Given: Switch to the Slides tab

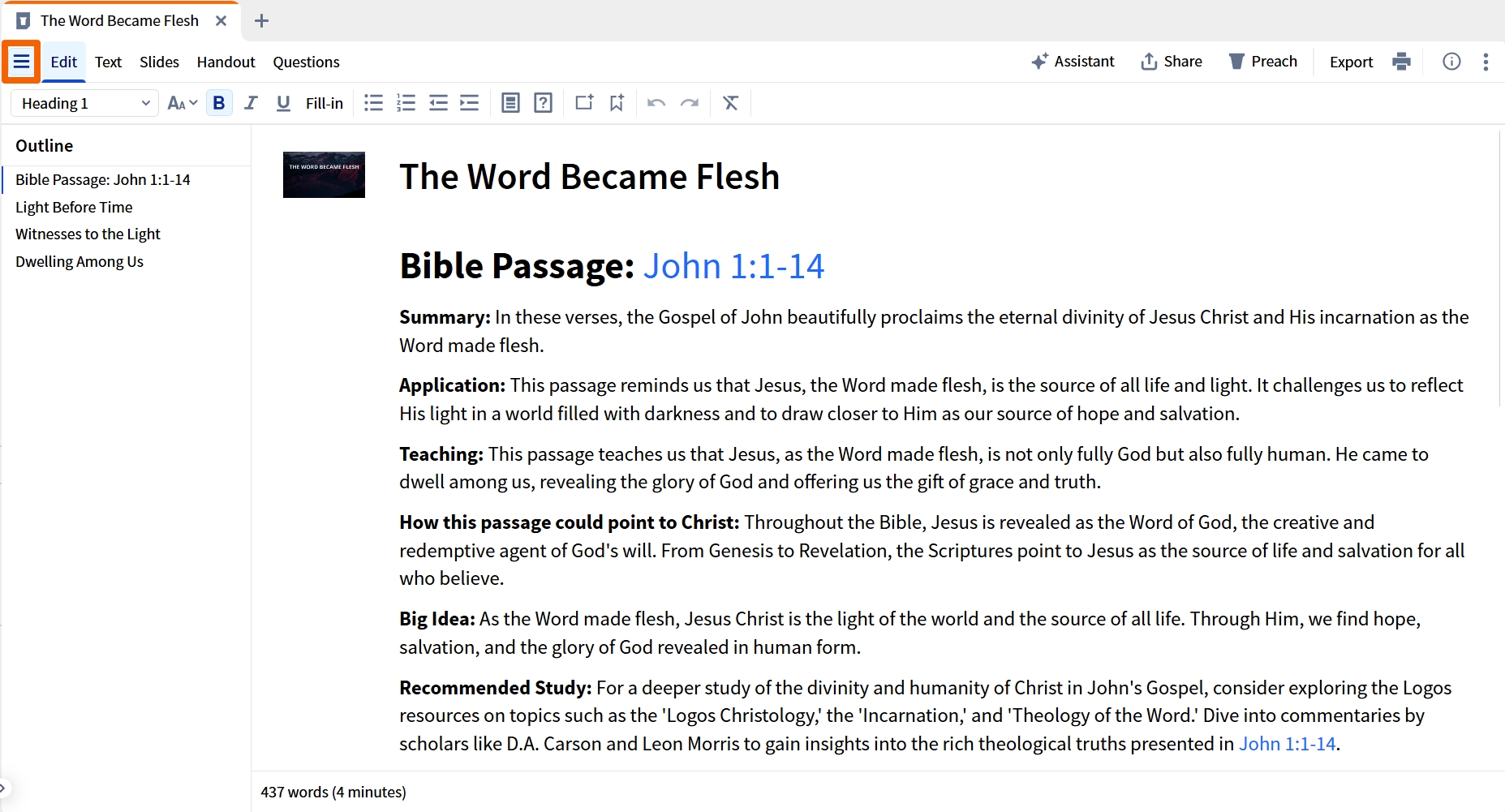Looking at the screenshot, I should [x=159, y=62].
